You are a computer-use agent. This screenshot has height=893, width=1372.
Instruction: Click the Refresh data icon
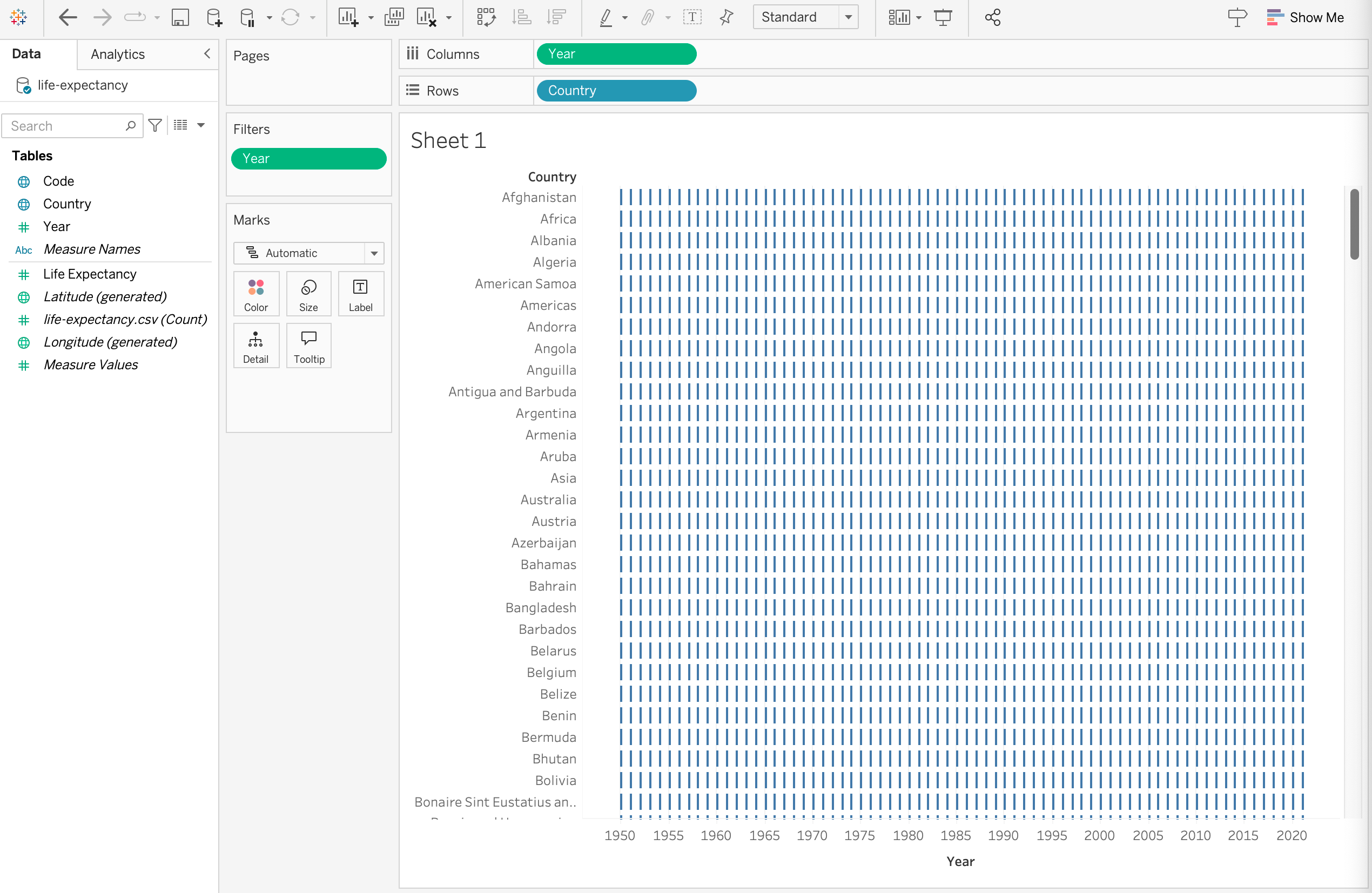(290, 17)
